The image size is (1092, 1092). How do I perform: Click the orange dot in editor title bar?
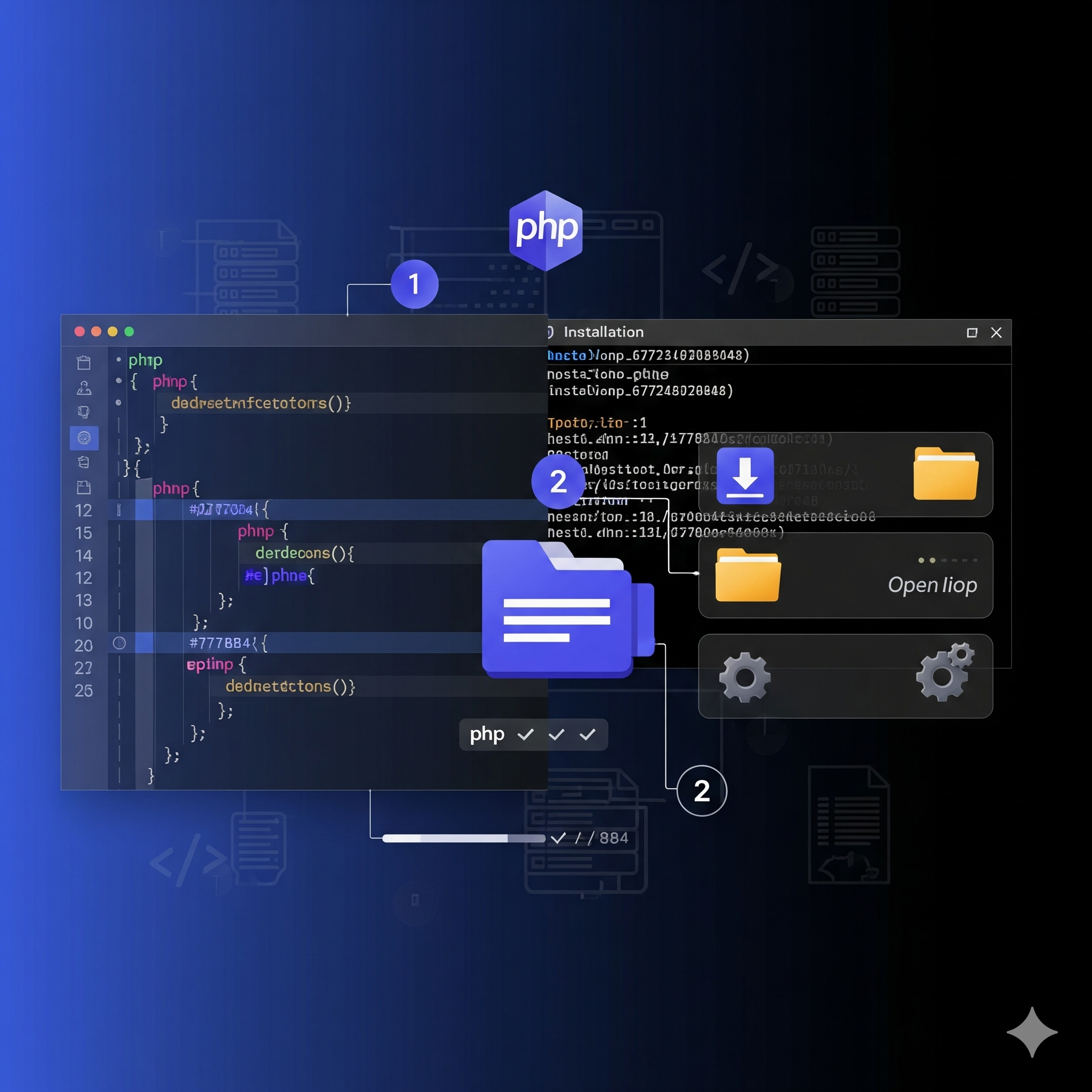point(96,331)
